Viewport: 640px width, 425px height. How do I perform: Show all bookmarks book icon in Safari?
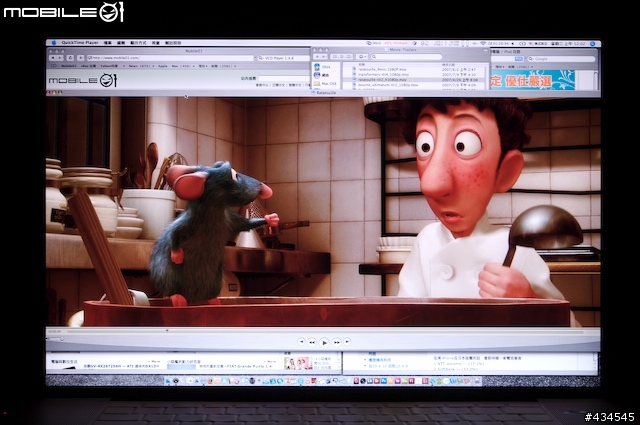(53, 66)
